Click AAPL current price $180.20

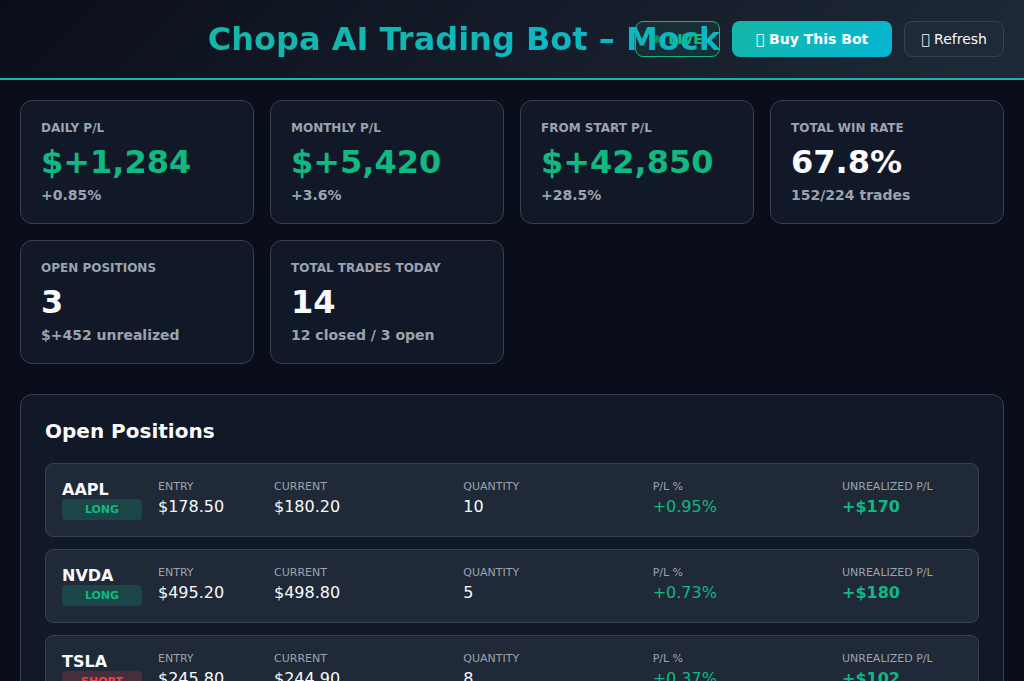click(x=307, y=507)
